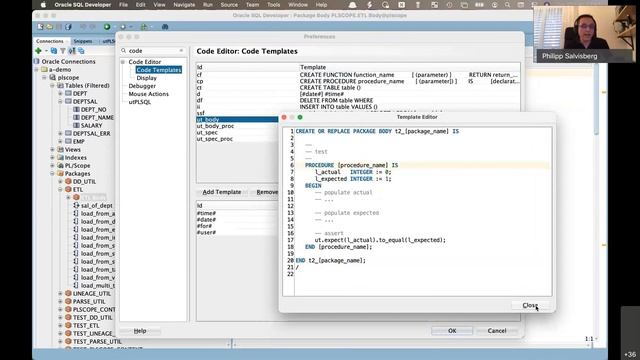Click the Views folder icon
Viewport: 640px width, 360px height.
60,150
